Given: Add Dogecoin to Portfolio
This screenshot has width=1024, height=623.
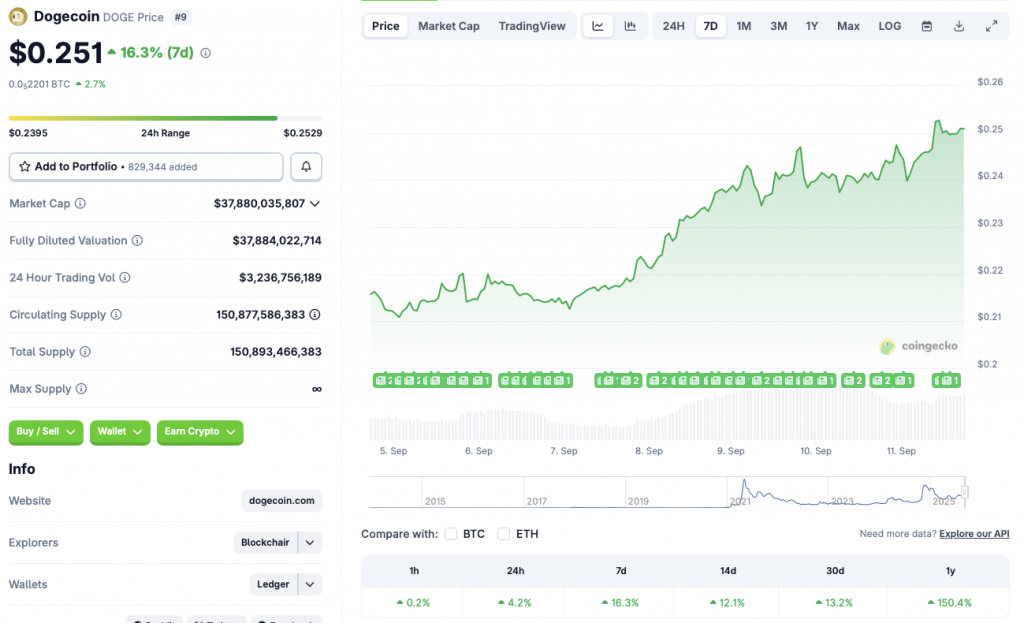Looking at the screenshot, I should (146, 167).
